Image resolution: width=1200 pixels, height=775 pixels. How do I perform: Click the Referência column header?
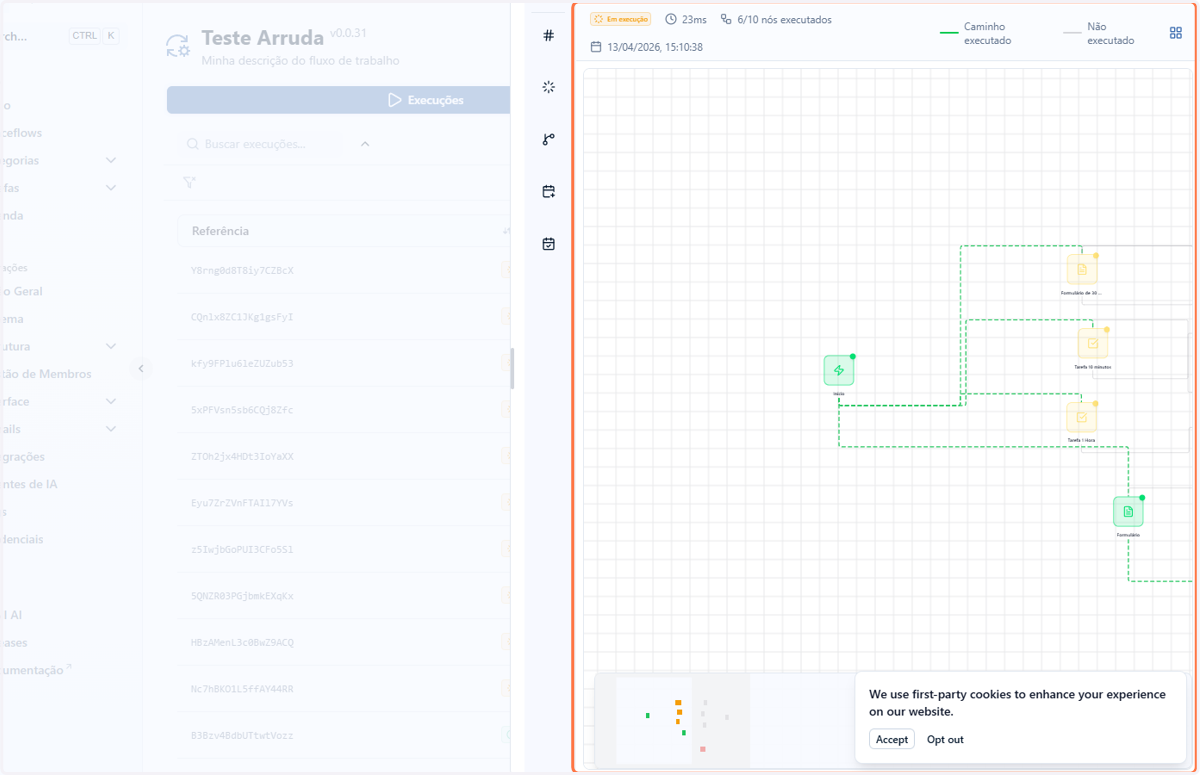[220, 231]
